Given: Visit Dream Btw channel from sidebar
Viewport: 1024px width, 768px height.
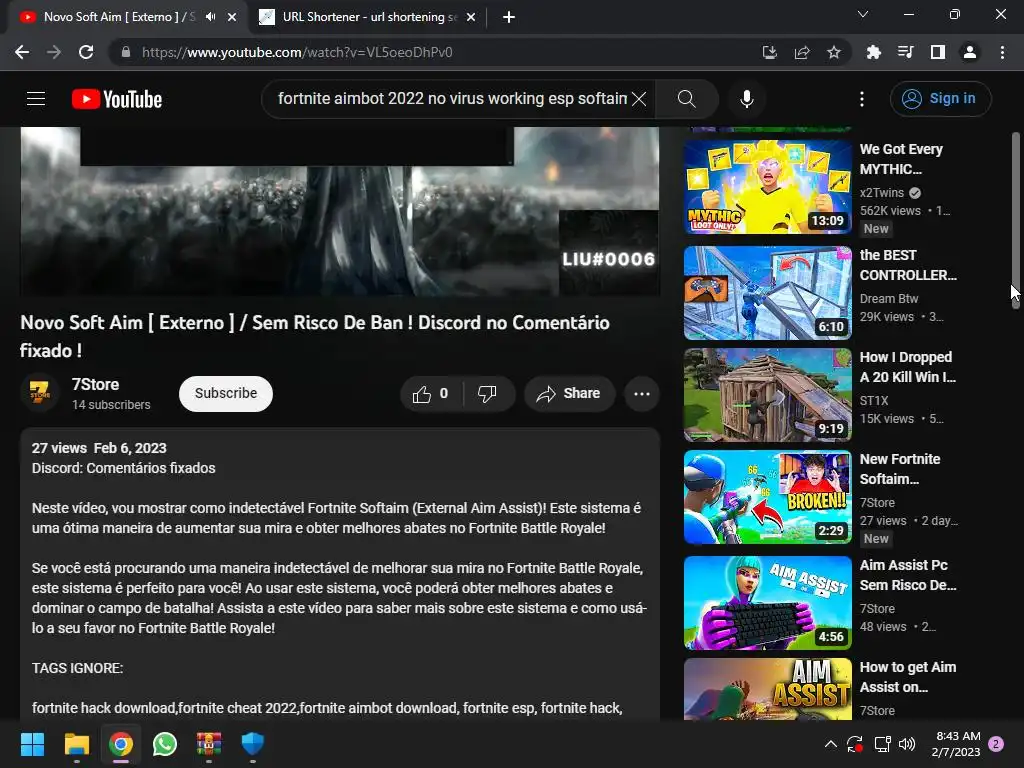Looking at the screenshot, I should pyautogui.click(x=889, y=298).
